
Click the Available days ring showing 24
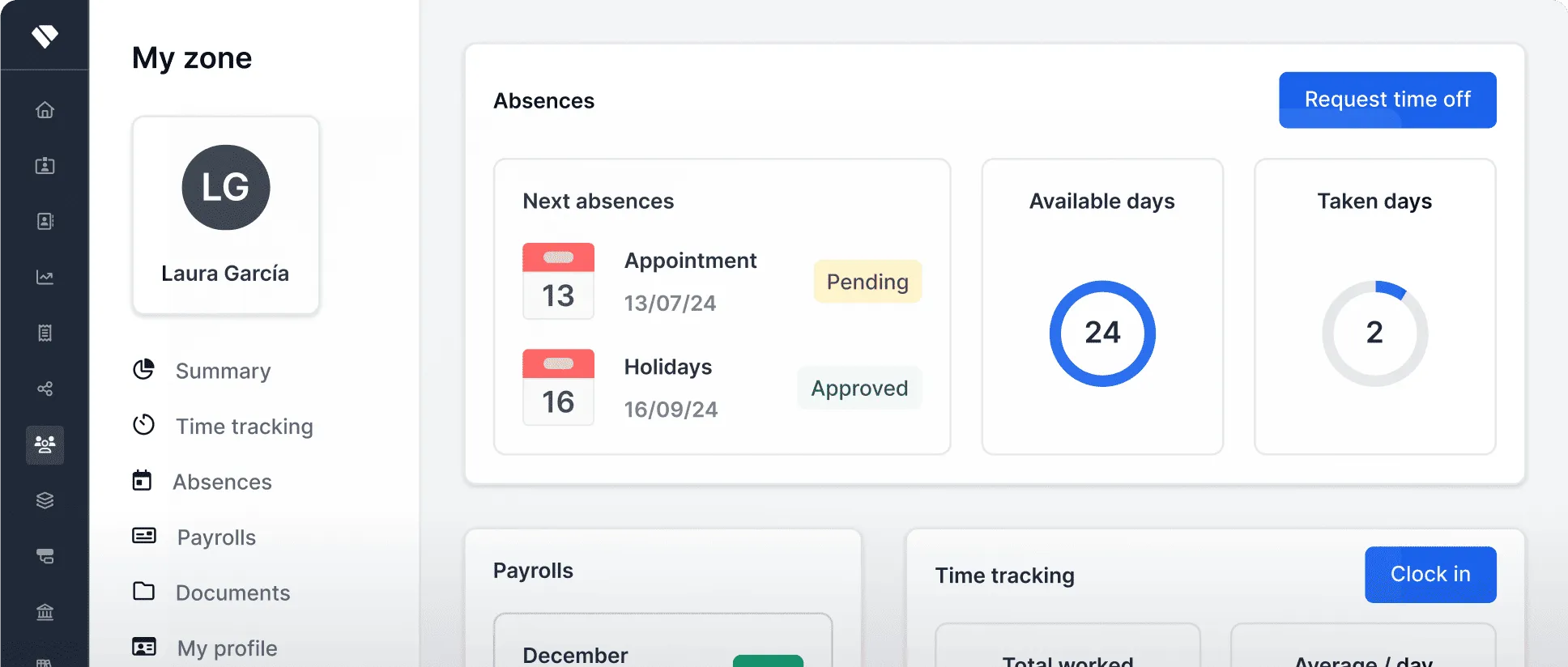1102,333
